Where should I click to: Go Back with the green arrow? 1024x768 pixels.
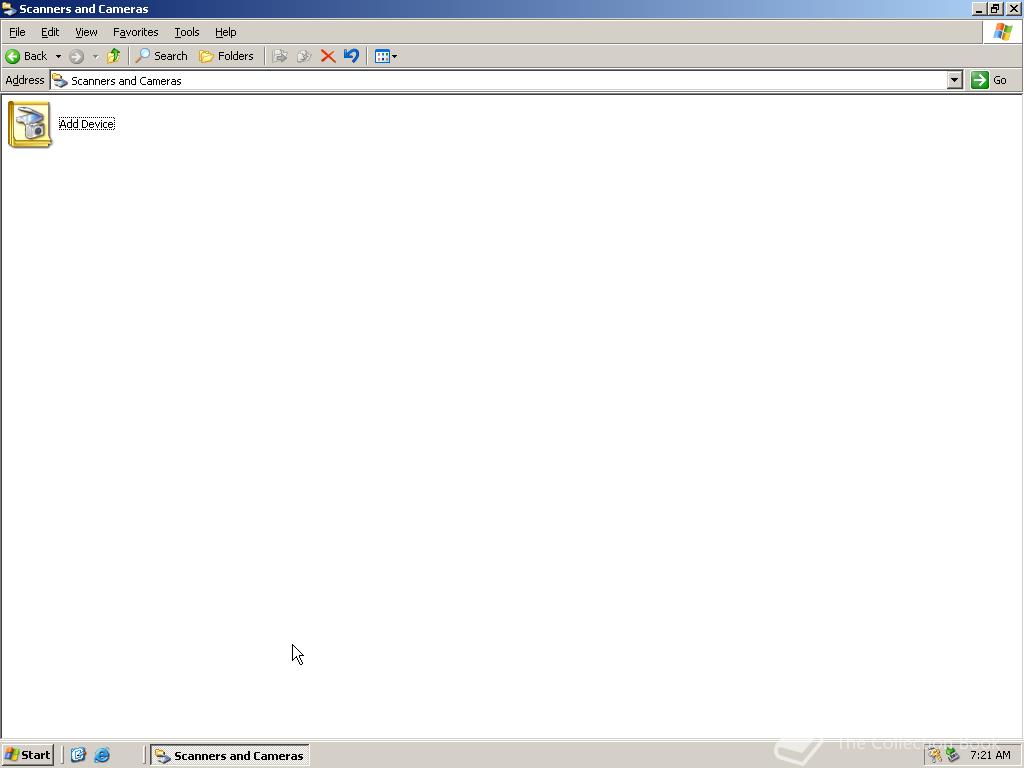point(27,56)
